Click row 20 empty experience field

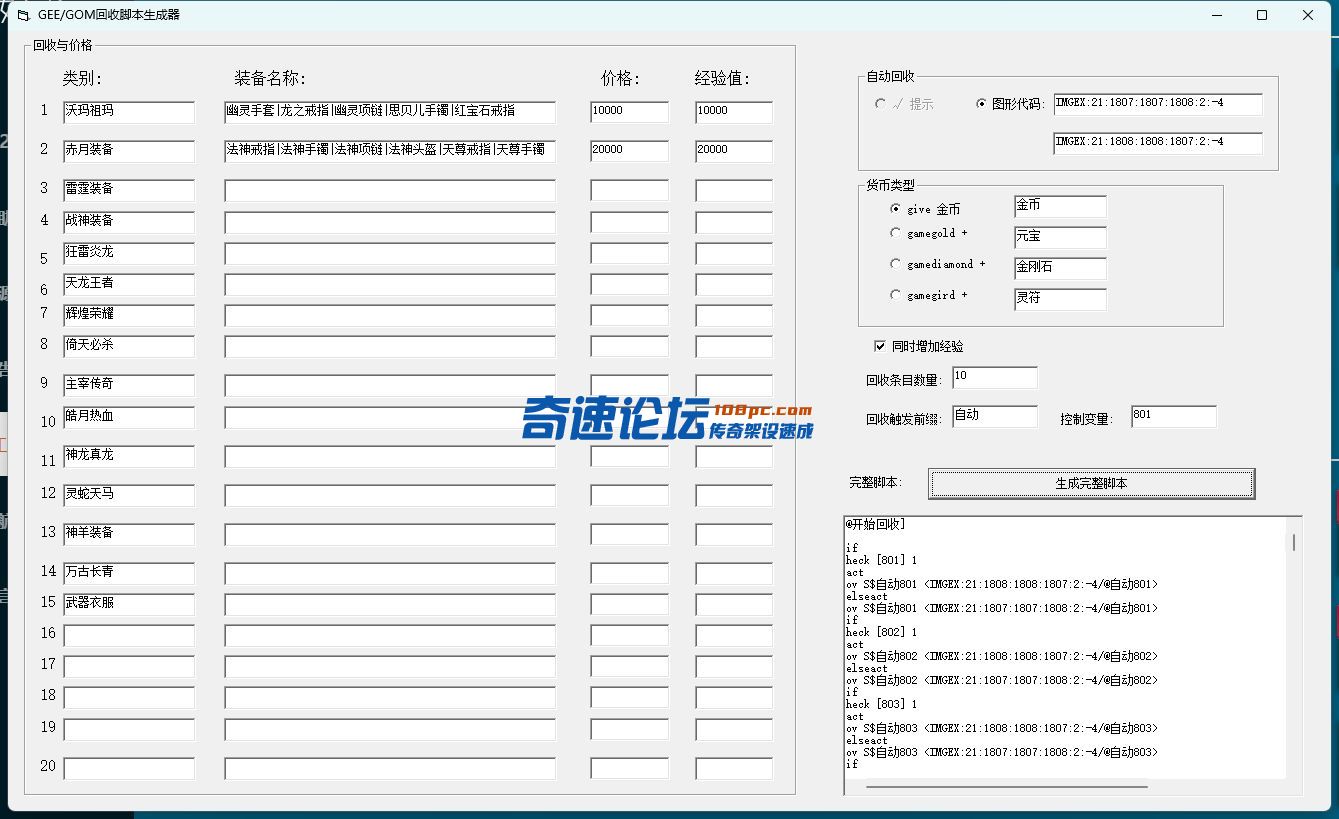click(x=734, y=768)
